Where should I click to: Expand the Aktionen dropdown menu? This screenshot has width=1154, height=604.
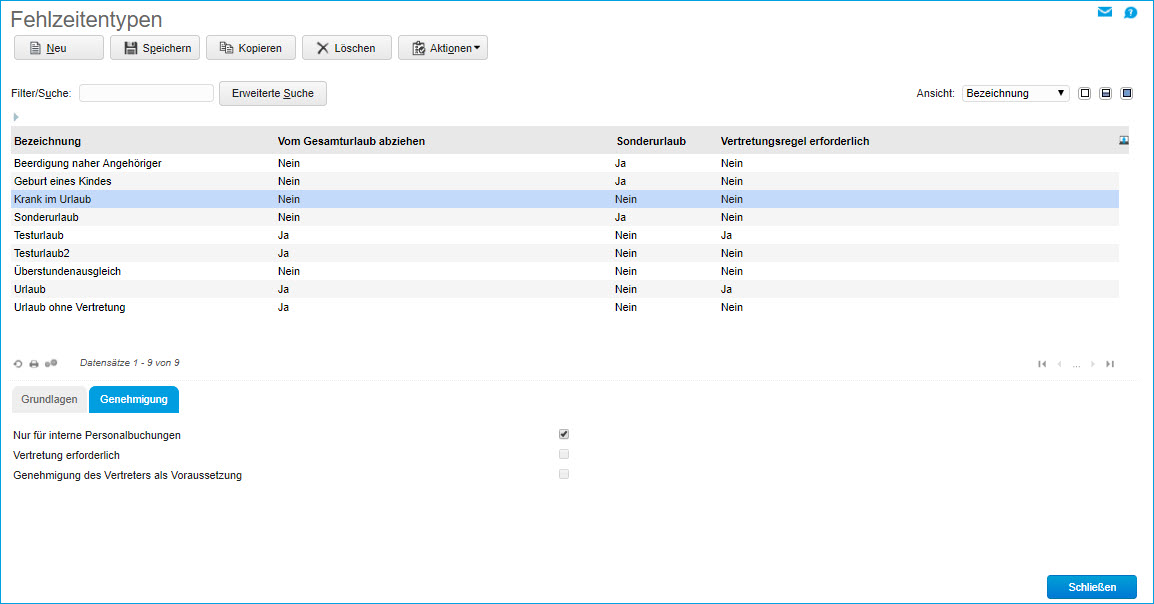coord(442,48)
